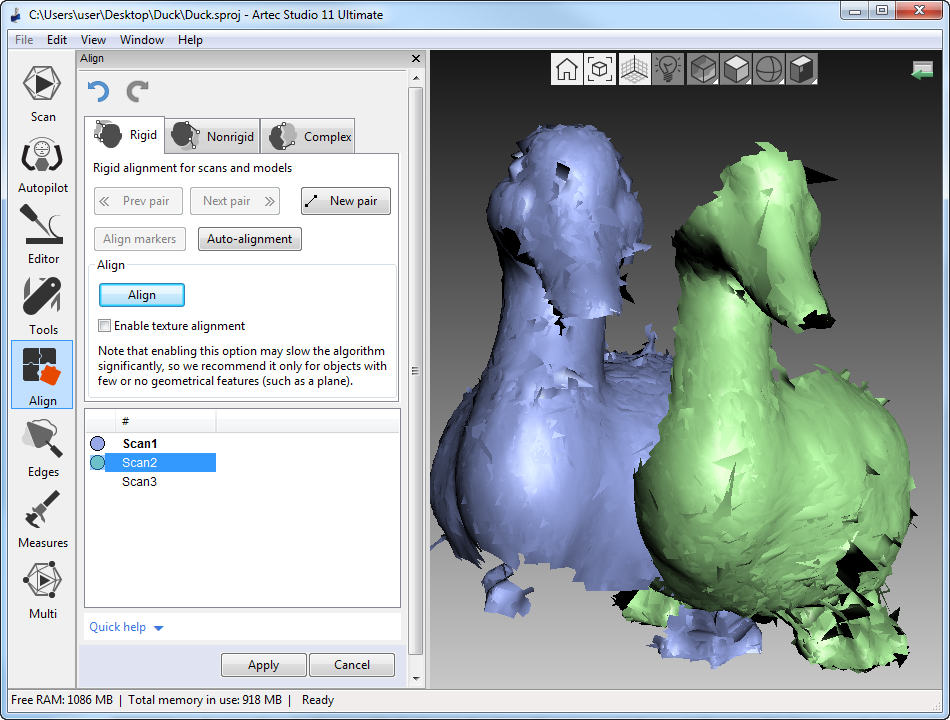Select the Align sidebar icon
Screen dimensions: 950x720
tap(42, 374)
